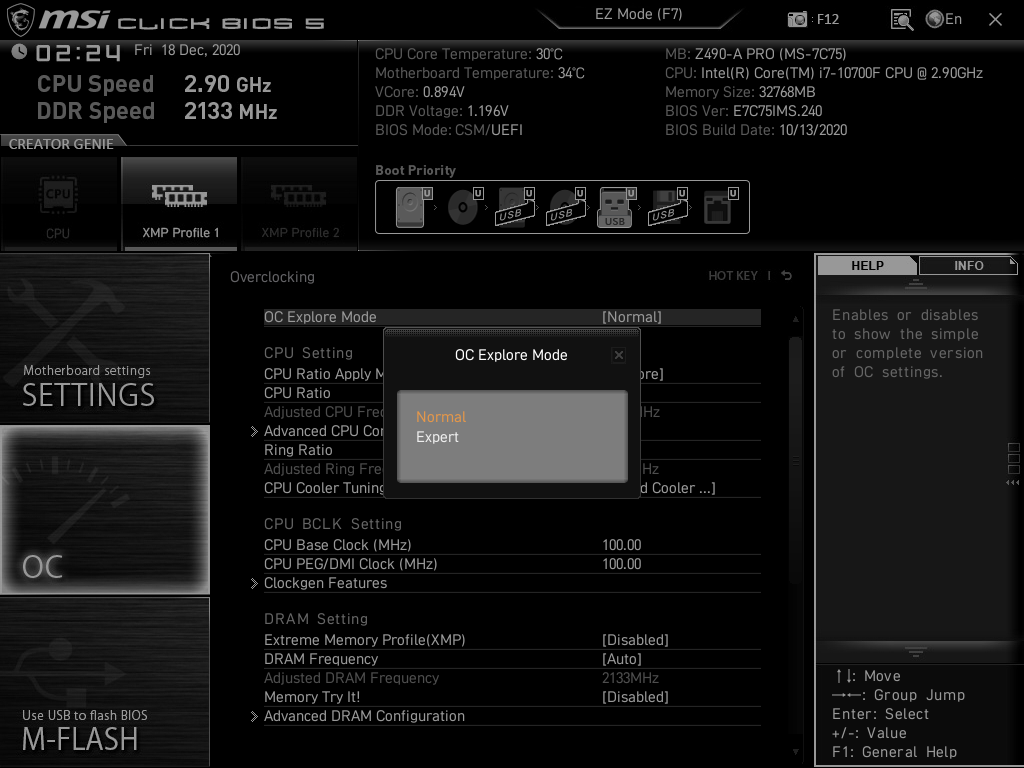Choose Expert in OC Explore Mode list

point(437,437)
